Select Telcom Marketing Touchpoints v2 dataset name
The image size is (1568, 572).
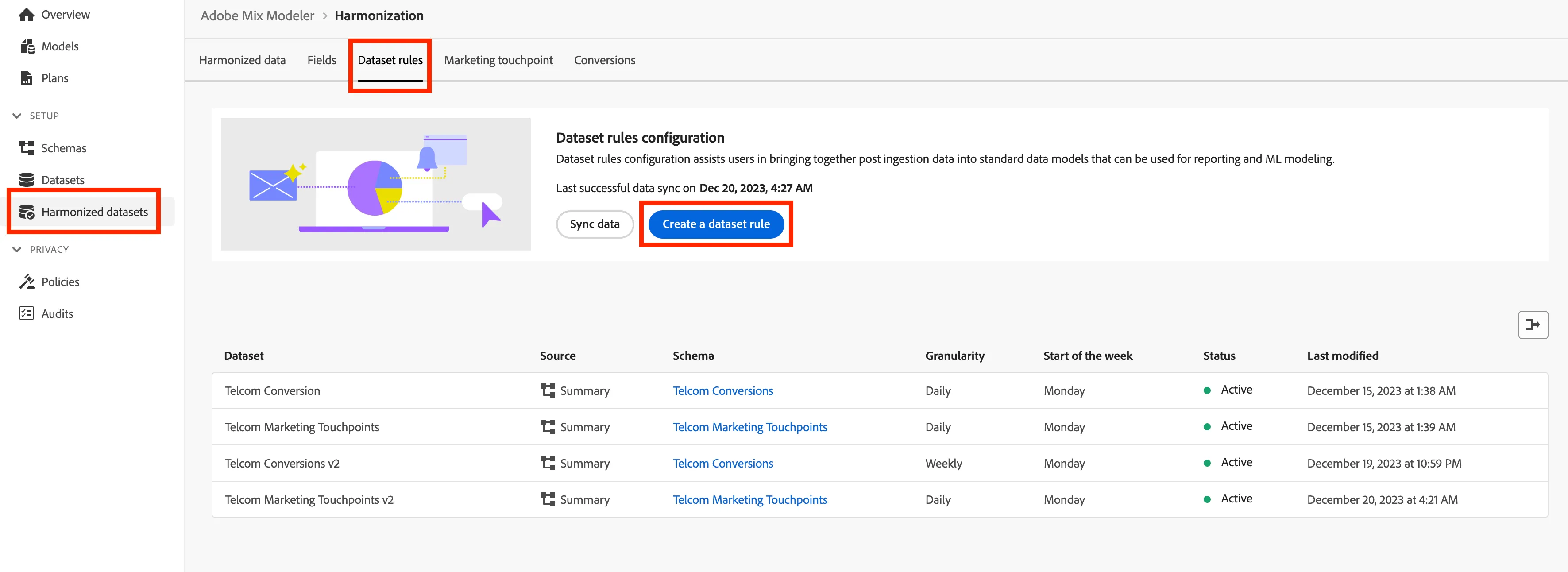pos(309,499)
